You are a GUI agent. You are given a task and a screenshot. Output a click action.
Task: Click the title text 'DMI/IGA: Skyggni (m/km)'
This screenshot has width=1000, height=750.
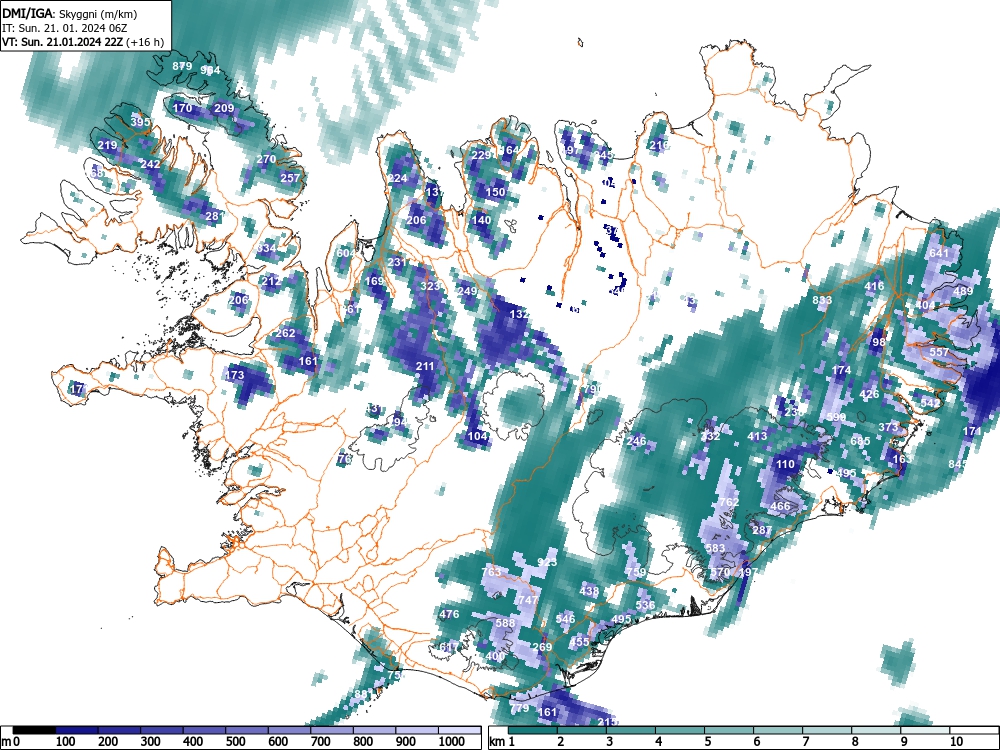pyautogui.click(x=70, y=13)
